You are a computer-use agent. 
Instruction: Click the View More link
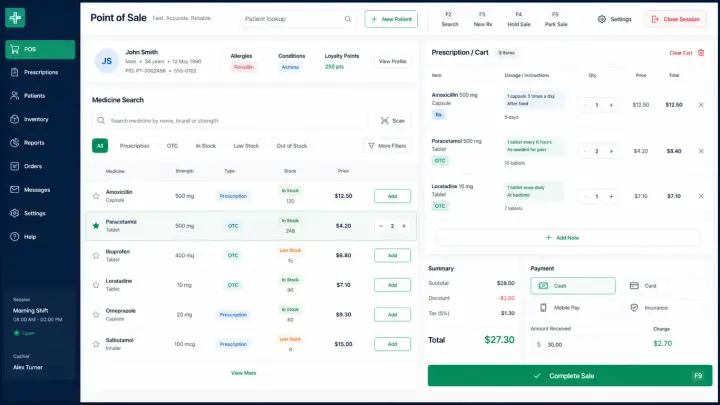click(243, 373)
